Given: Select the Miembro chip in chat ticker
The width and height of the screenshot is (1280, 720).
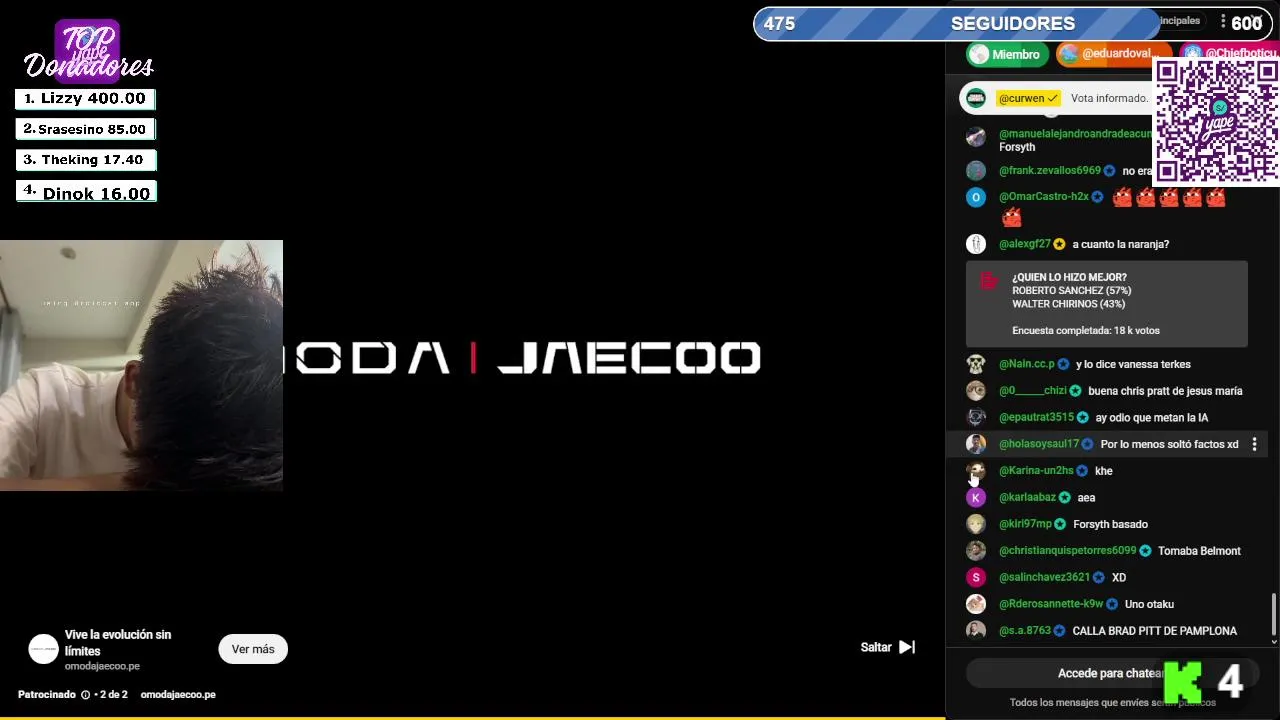Looking at the screenshot, I should click(1007, 54).
